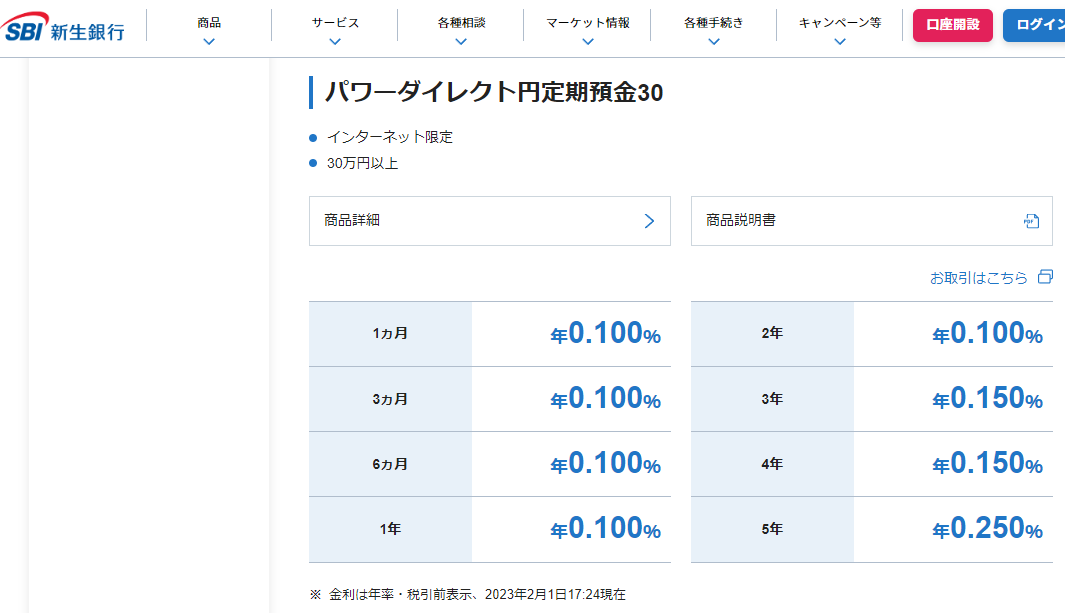The height and width of the screenshot is (613, 1065).
Task: Click the footnote 金利は年率・税引前表示
Action: click(401, 595)
